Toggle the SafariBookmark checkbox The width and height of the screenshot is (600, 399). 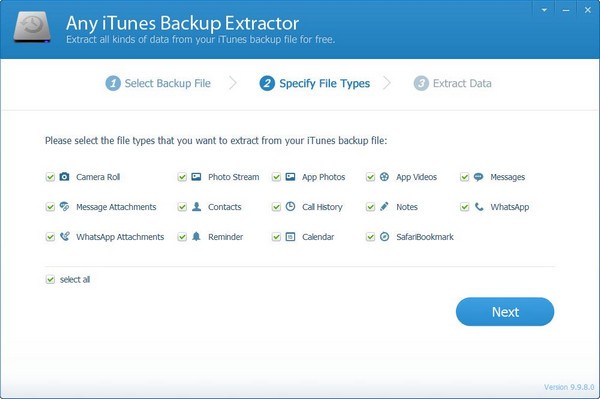click(x=370, y=237)
